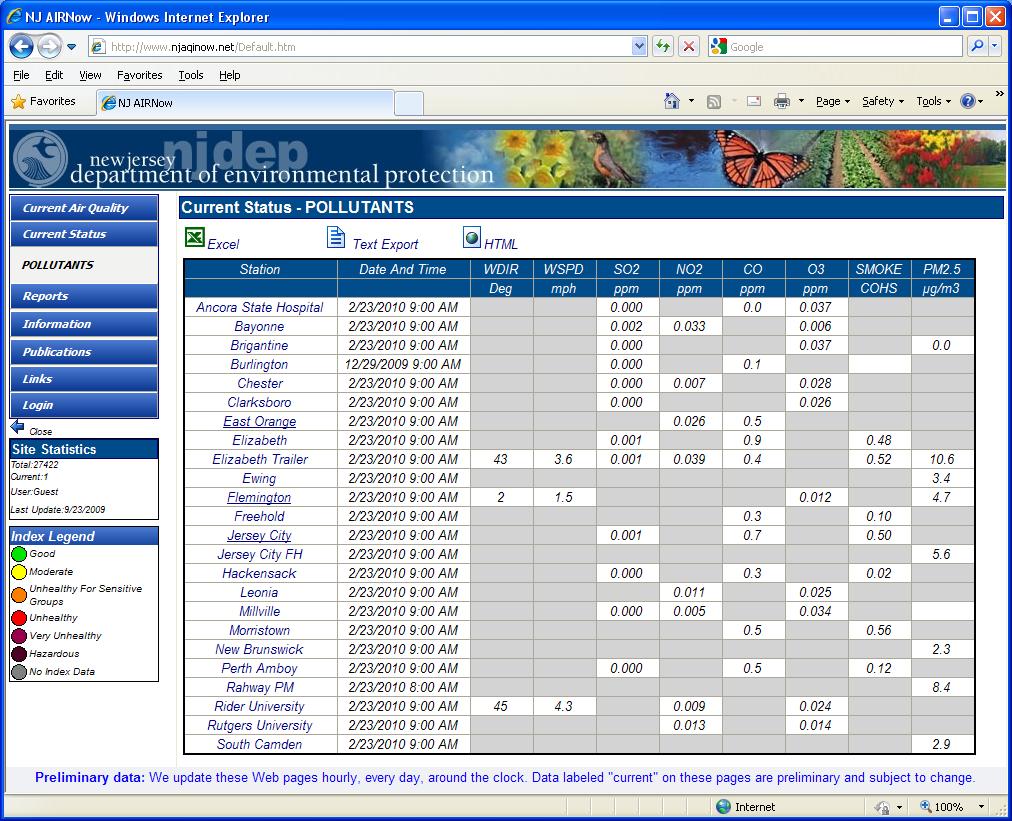Open the View menu
Image resolution: width=1012 pixels, height=821 pixels.
(x=89, y=74)
